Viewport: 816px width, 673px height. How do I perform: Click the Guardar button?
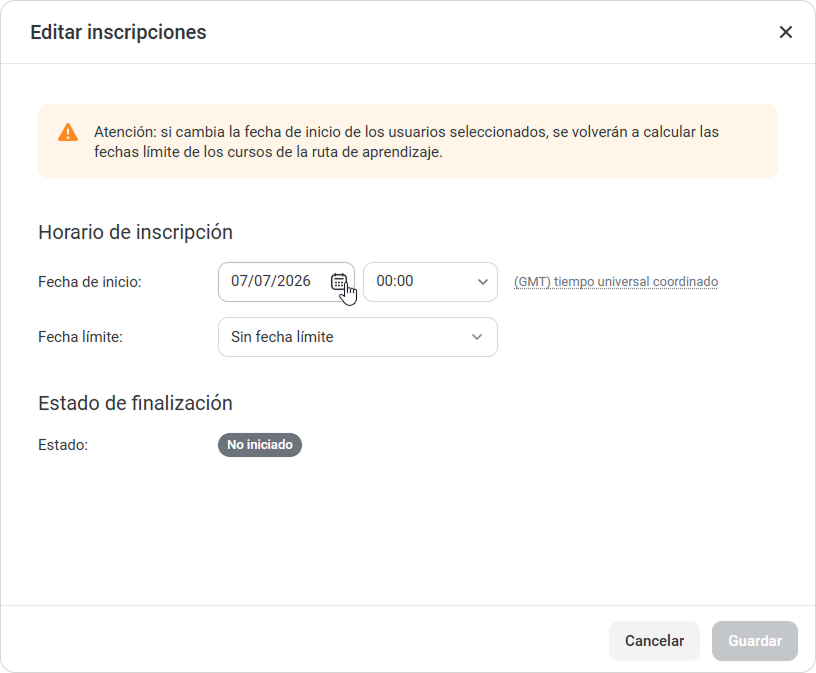(755, 641)
